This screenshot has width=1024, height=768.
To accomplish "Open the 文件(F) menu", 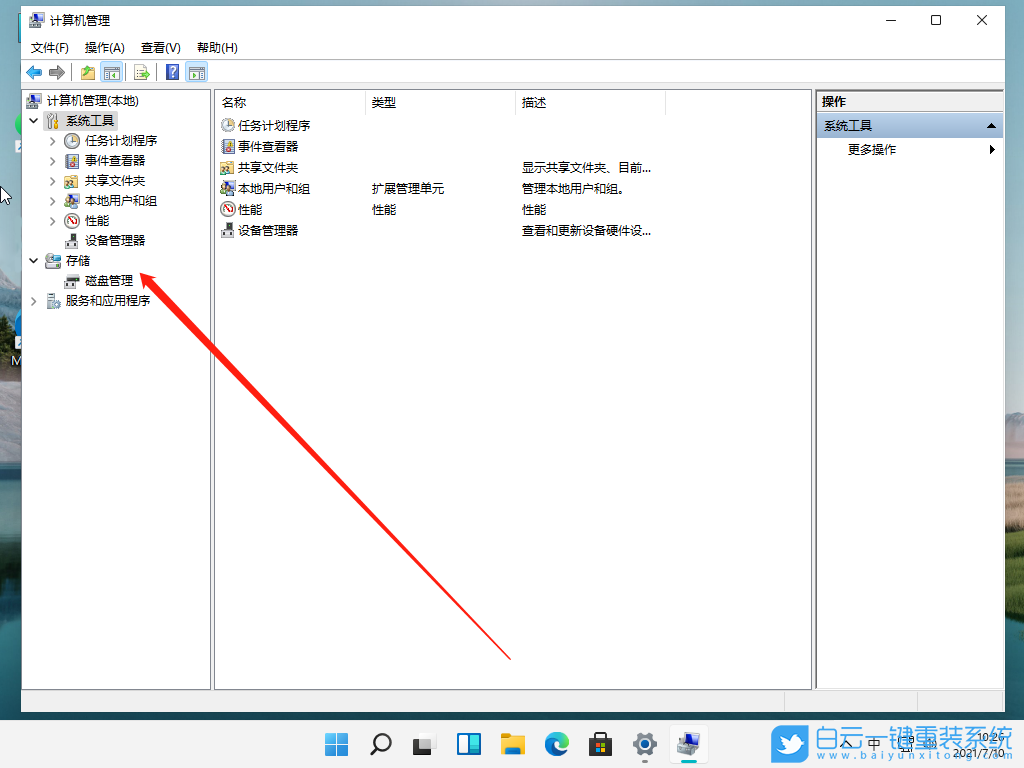I will click(x=49, y=47).
